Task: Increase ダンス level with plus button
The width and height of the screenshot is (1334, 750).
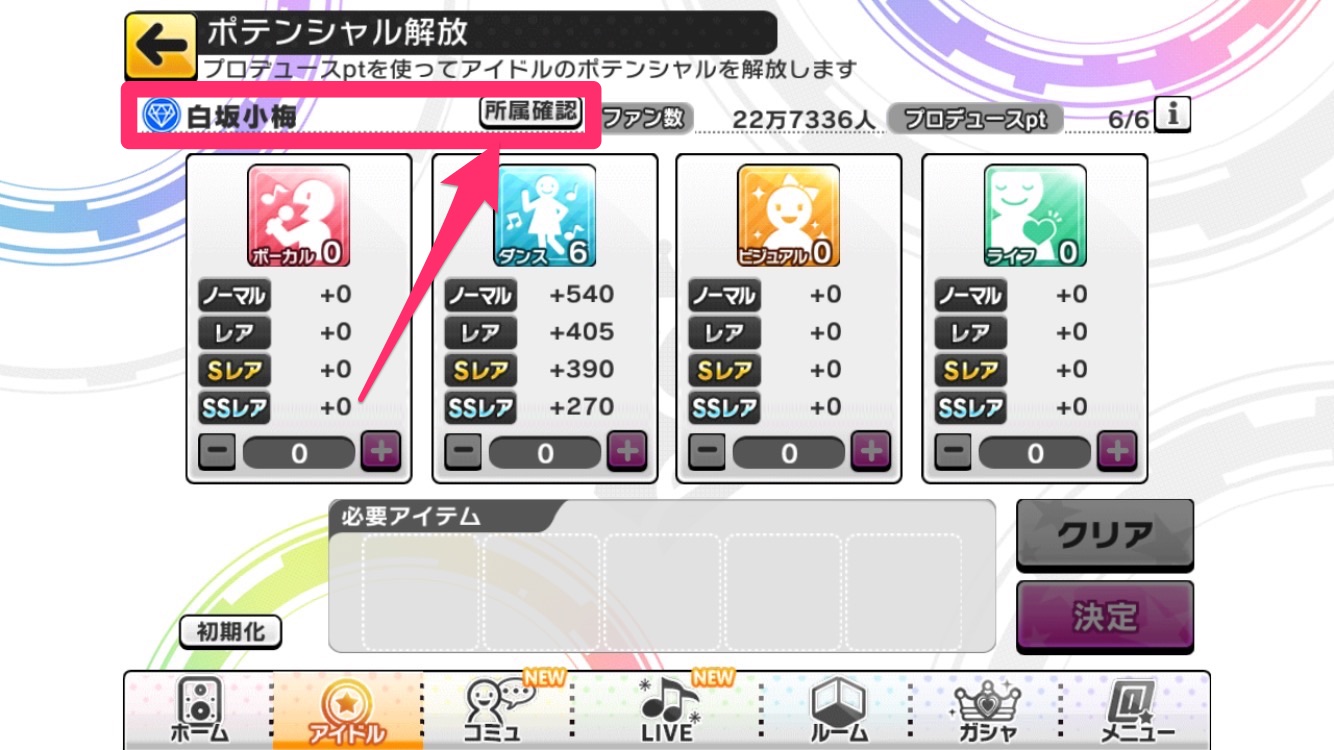Action: tap(627, 453)
